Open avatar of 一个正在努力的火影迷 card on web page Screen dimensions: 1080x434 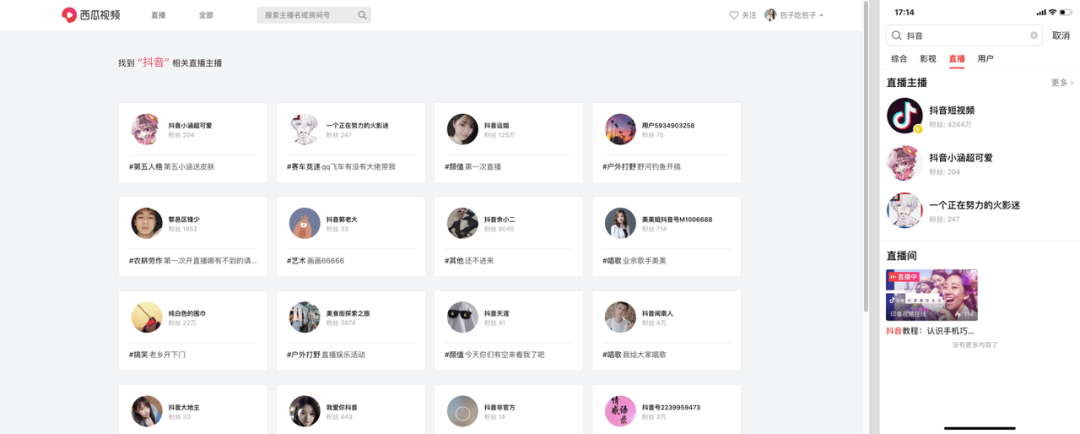304,130
